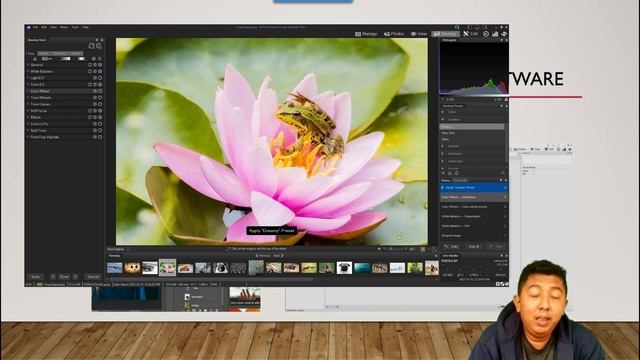Adjust the zoom slider below the image
Viewport: 640px width, 360px height.
(395, 249)
